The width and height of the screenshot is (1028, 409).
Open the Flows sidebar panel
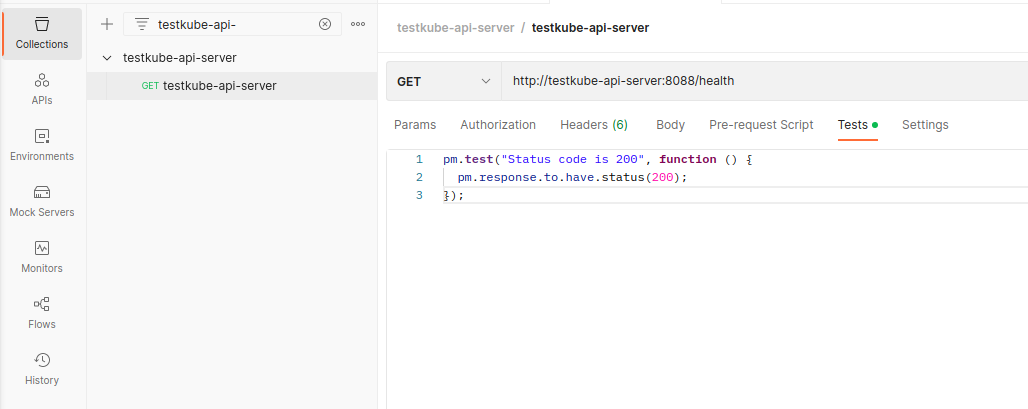(42, 313)
